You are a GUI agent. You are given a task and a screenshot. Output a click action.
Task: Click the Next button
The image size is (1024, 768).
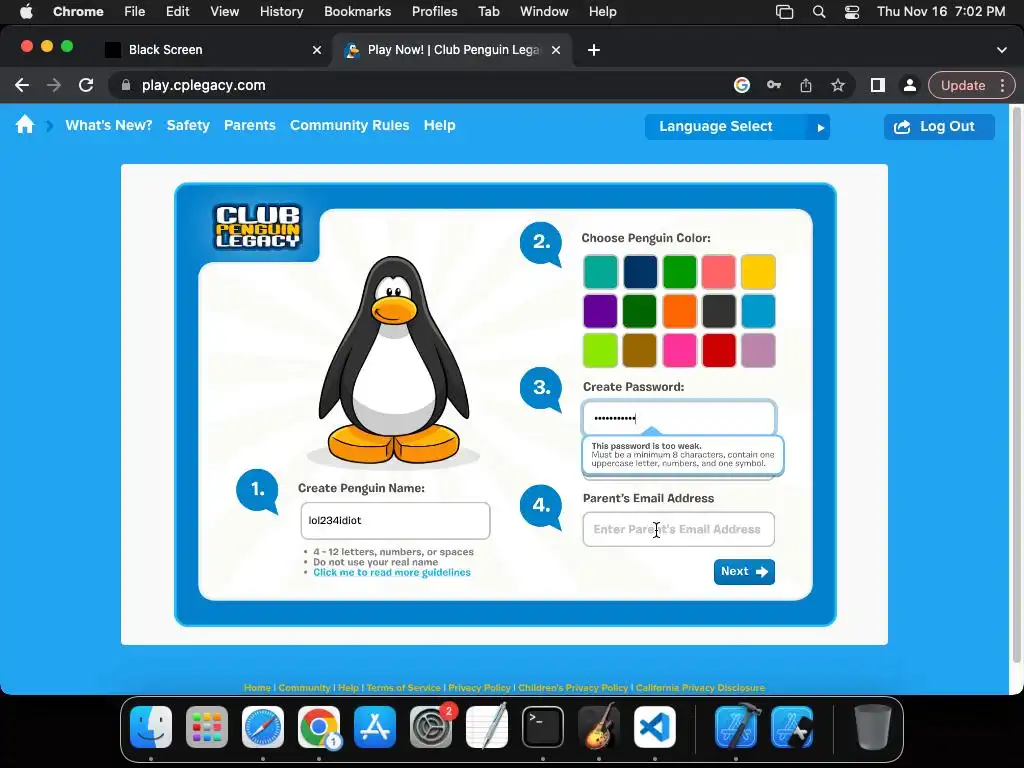(x=744, y=571)
